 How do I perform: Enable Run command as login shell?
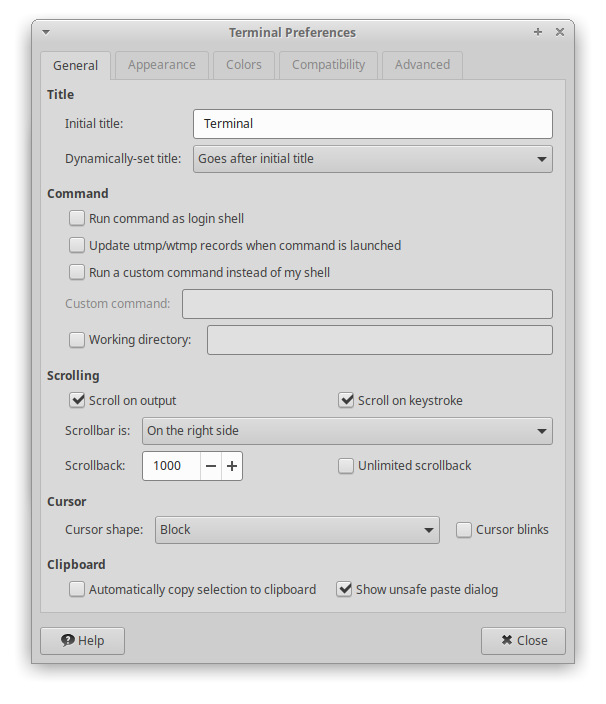click(77, 219)
